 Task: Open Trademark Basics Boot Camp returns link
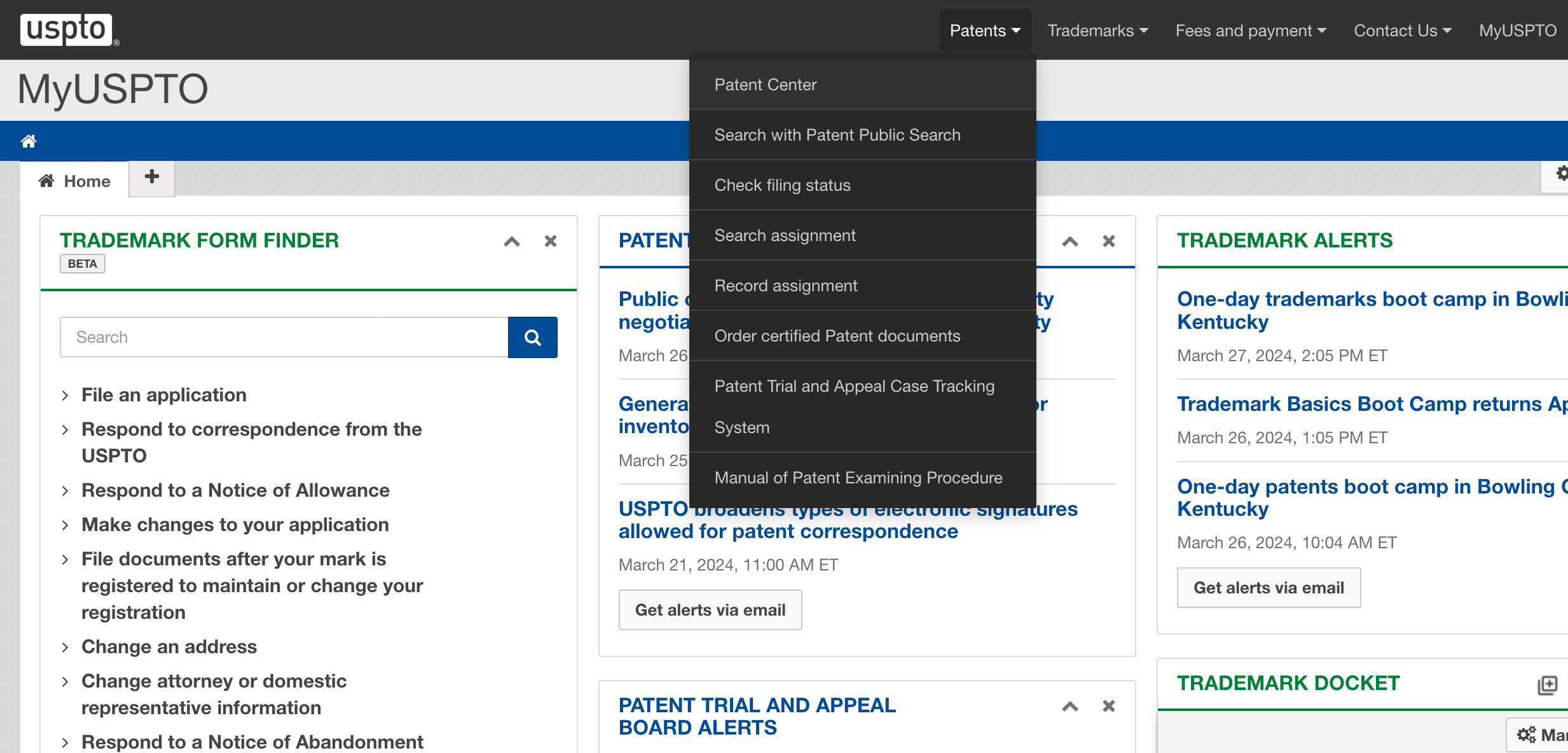[x=1372, y=404]
